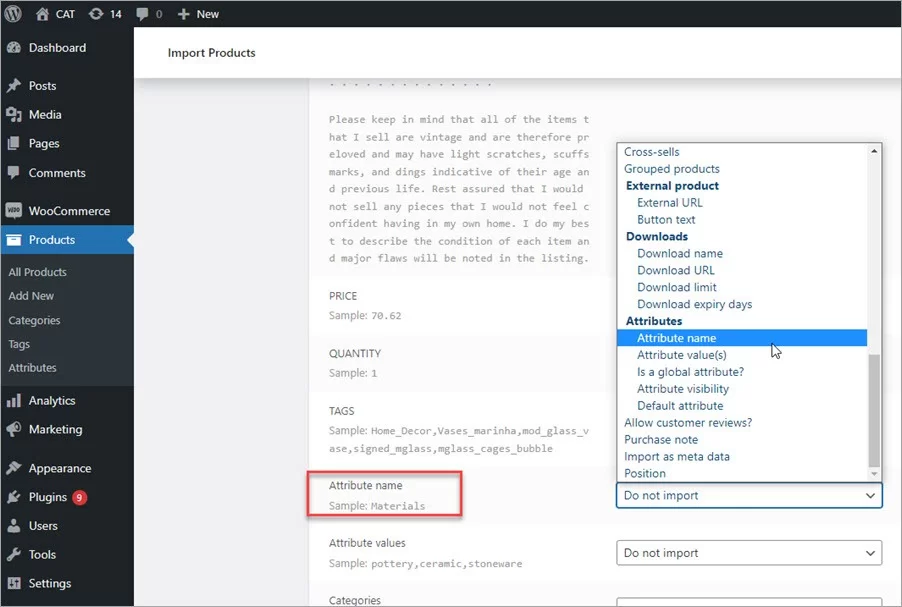Open the 'Do not import' dropdown for Attribute values
This screenshot has width=902, height=607.
coord(747,552)
